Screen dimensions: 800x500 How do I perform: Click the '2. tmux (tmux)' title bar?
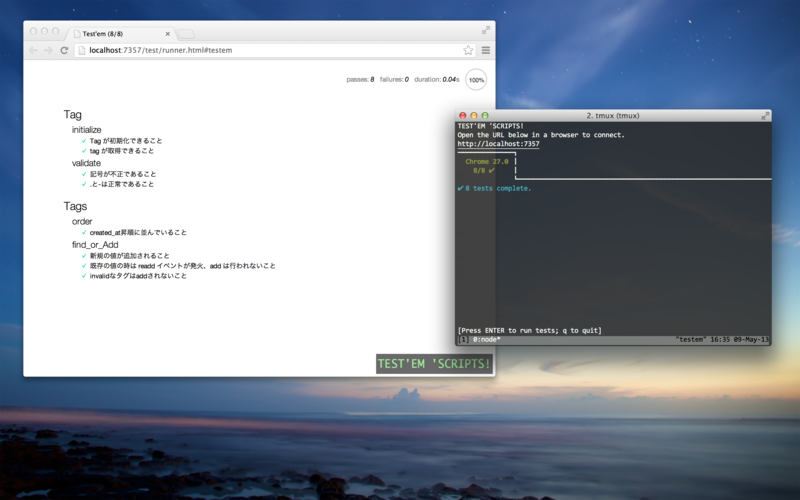coord(613,116)
